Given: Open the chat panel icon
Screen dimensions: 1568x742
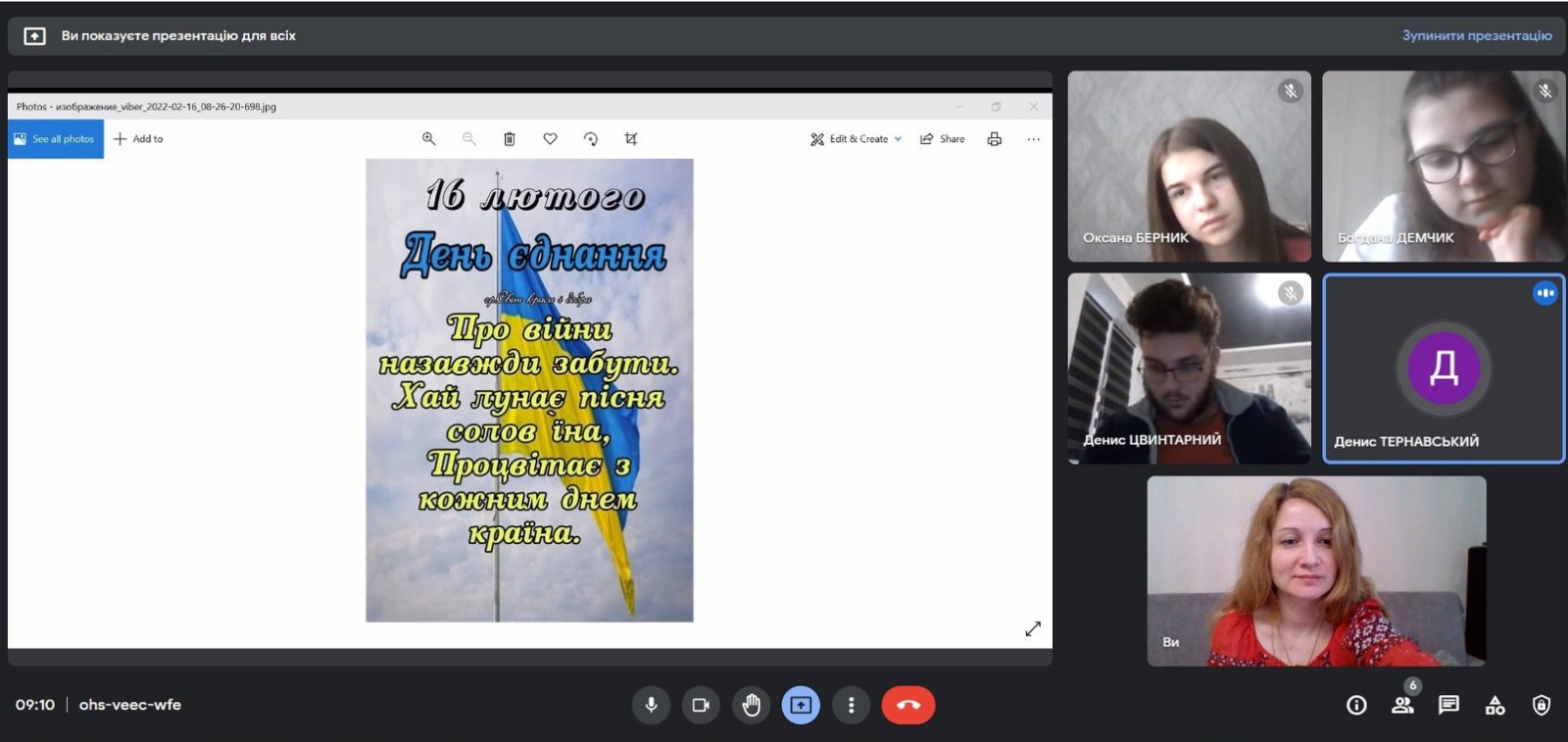Looking at the screenshot, I should [1448, 705].
